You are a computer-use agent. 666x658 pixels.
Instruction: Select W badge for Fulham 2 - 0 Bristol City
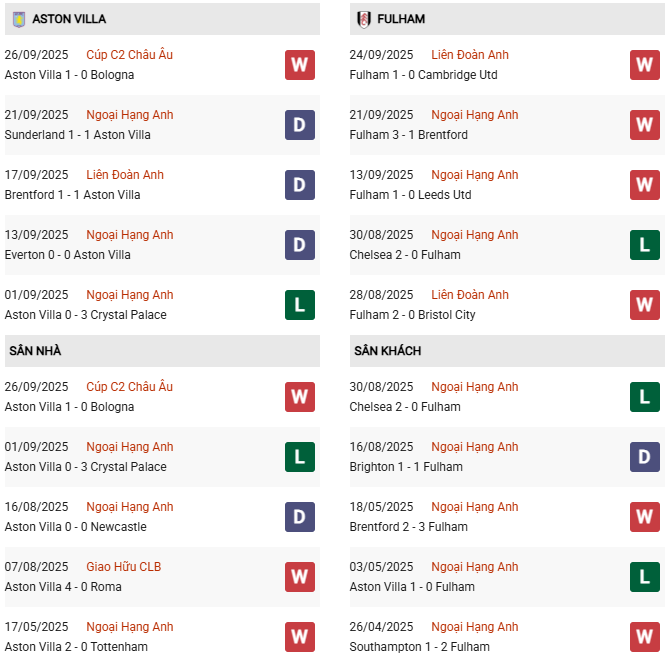(644, 305)
